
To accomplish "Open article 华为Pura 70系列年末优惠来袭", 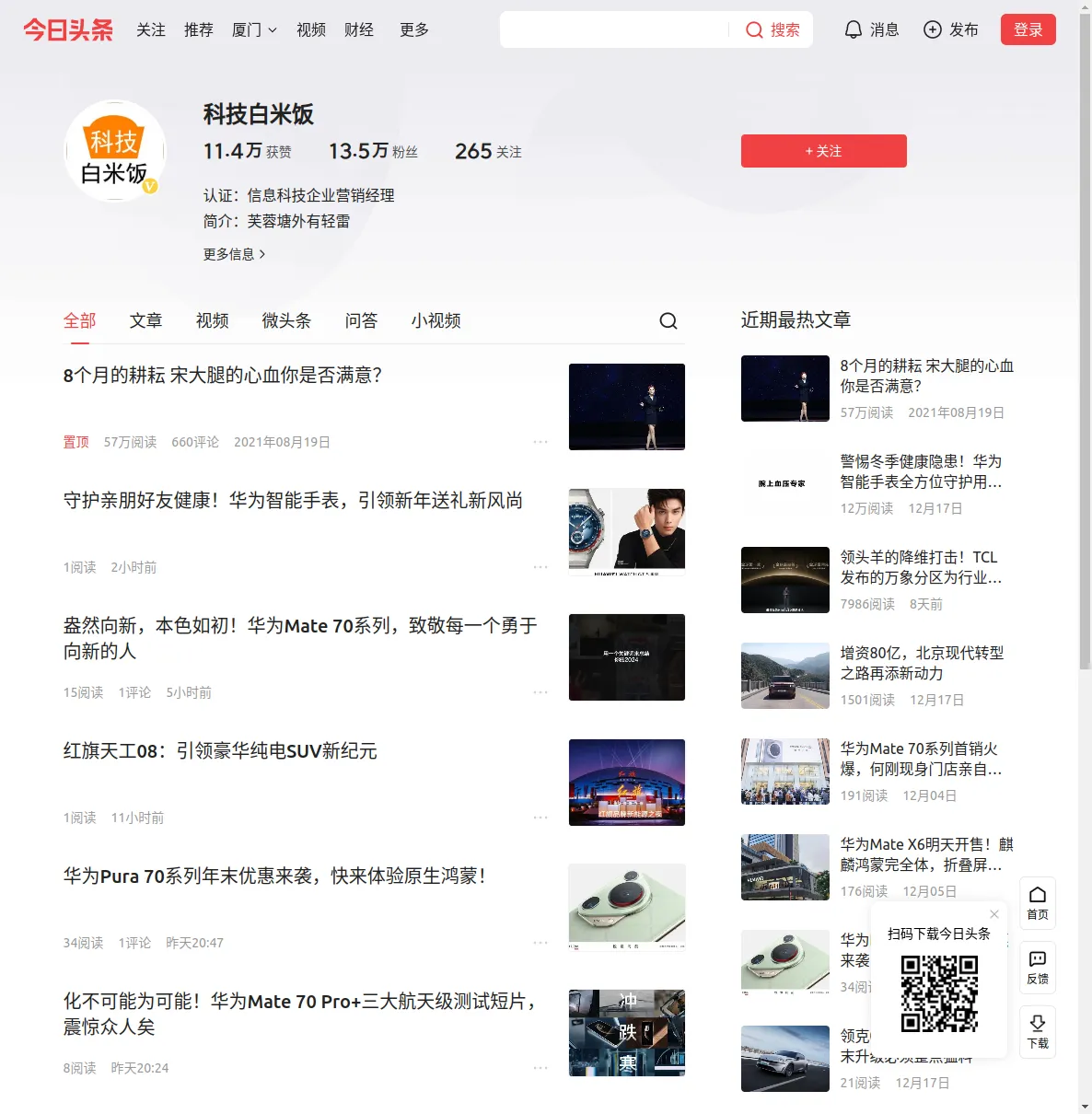I will coord(274,876).
